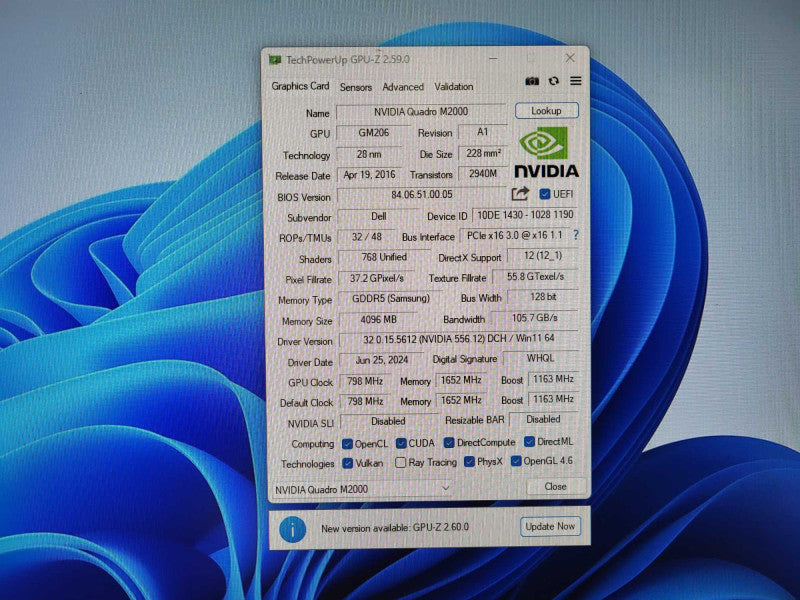Image resolution: width=800 pixels, height=600 pixels.
Task: Click the Digital Signature value WHQL
Action: pyautogui.click(x=540, y=358)
